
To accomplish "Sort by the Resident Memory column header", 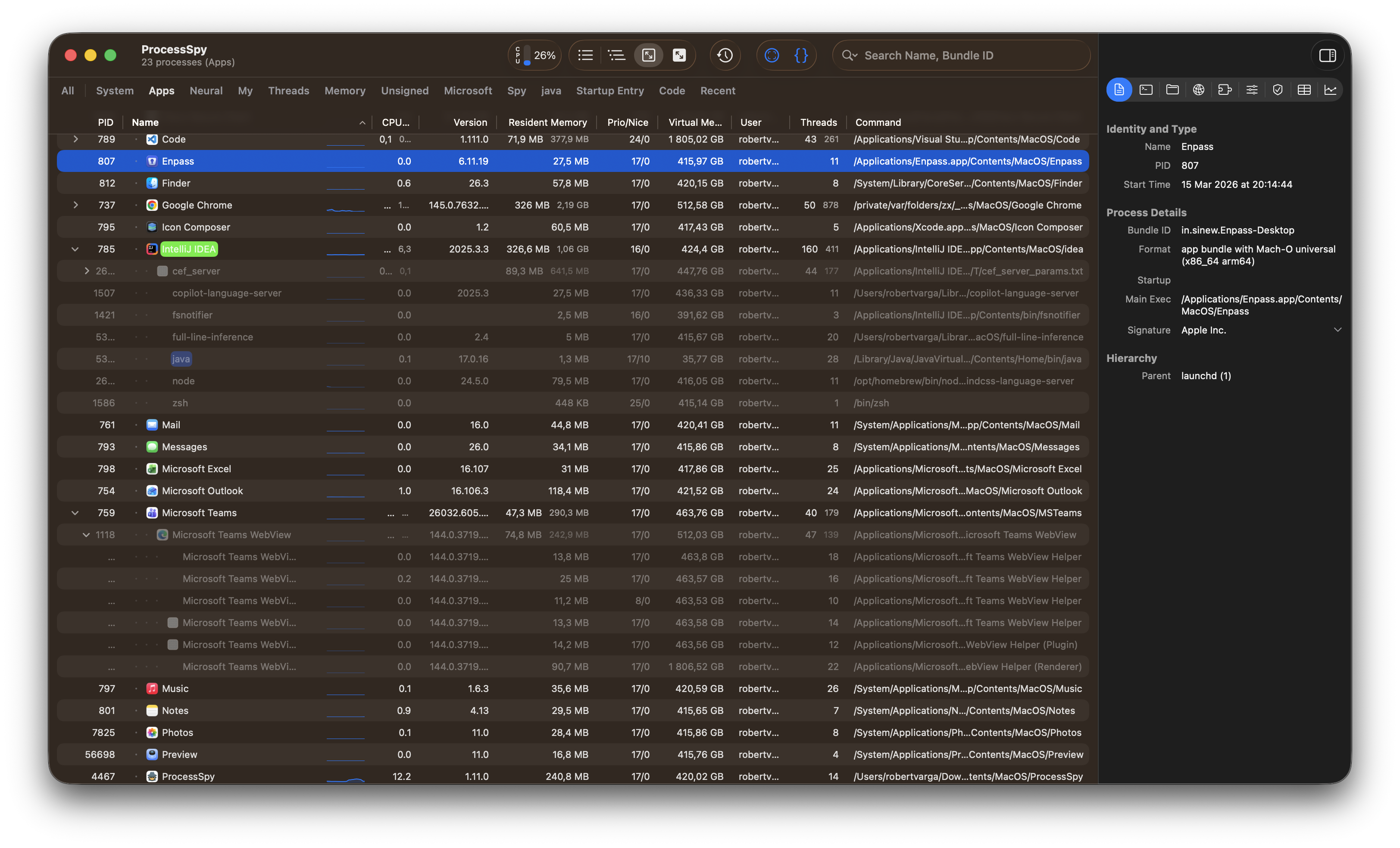I will tap(547, 123).
